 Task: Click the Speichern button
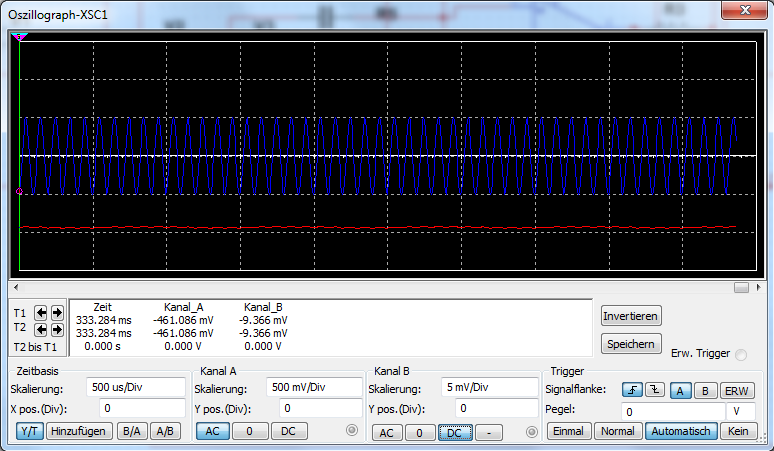(630, 344)
